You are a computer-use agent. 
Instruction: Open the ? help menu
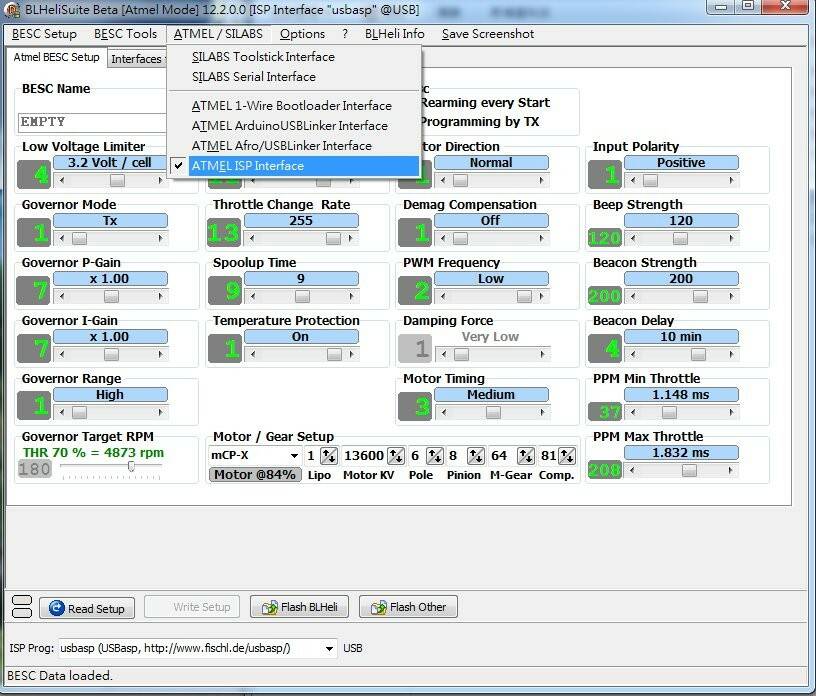click(x=345, y=34)
